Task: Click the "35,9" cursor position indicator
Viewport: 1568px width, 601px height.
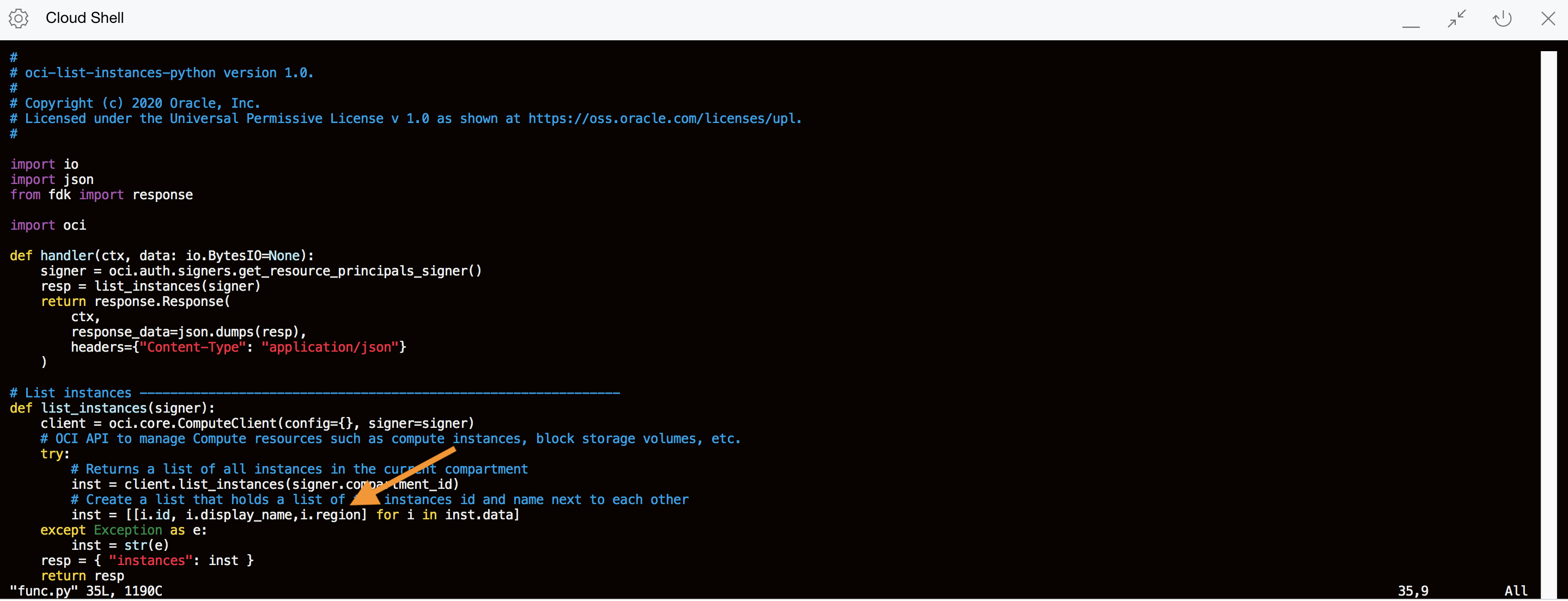Action: [1413, 591]
